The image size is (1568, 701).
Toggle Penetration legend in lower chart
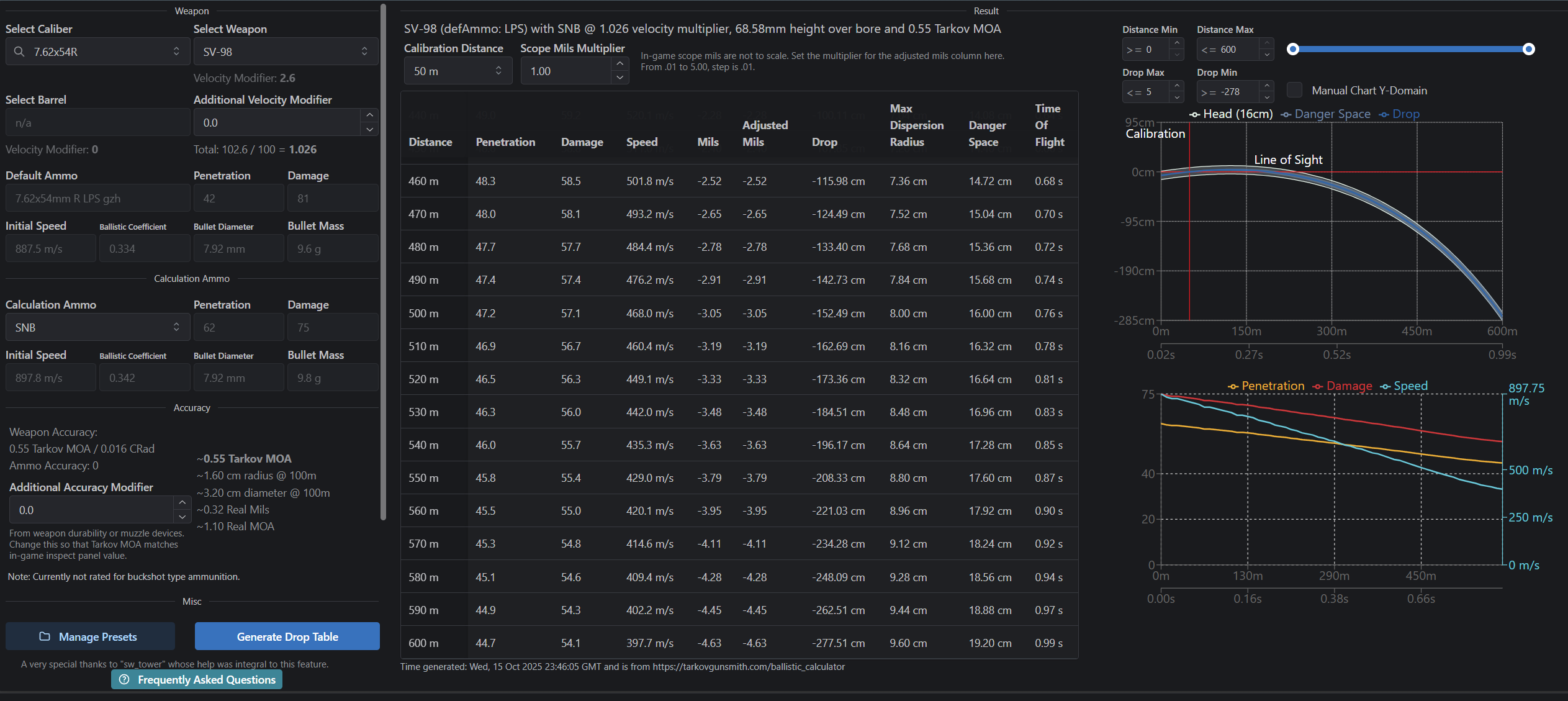point(1266,386)
